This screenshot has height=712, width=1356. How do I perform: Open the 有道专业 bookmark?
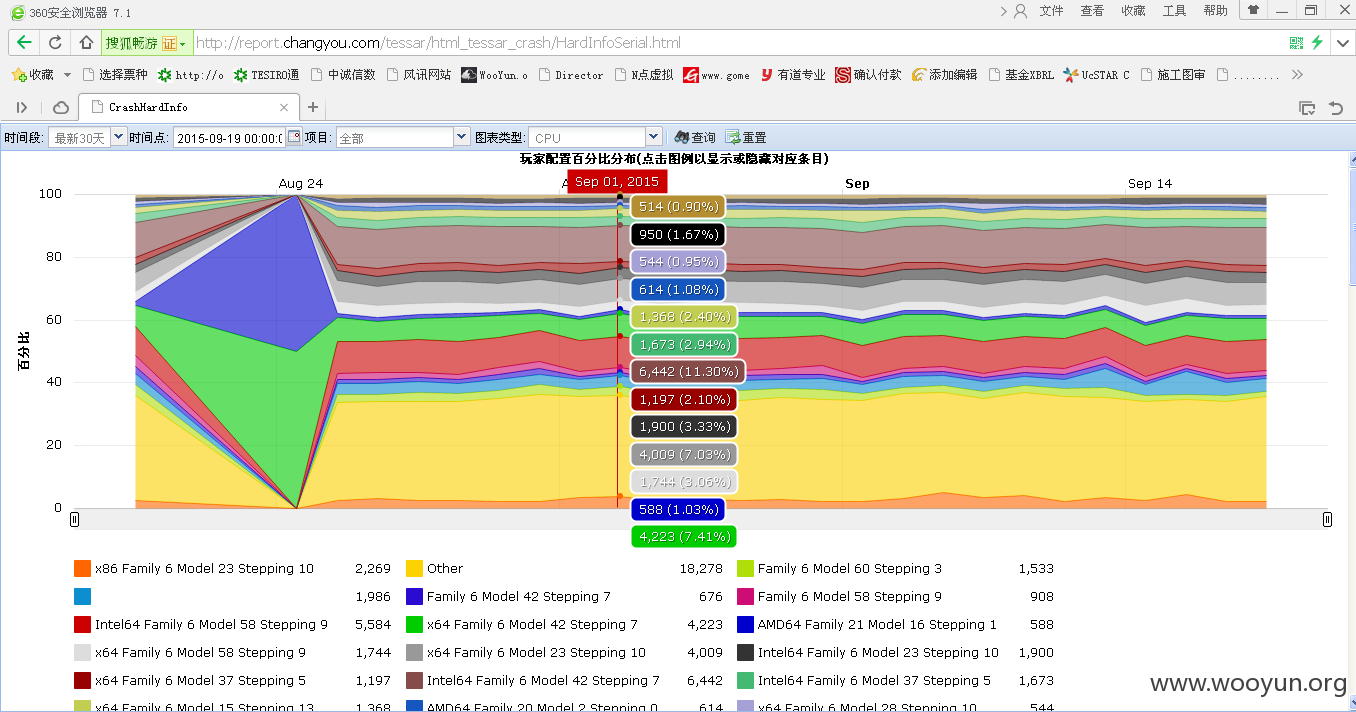793,75
